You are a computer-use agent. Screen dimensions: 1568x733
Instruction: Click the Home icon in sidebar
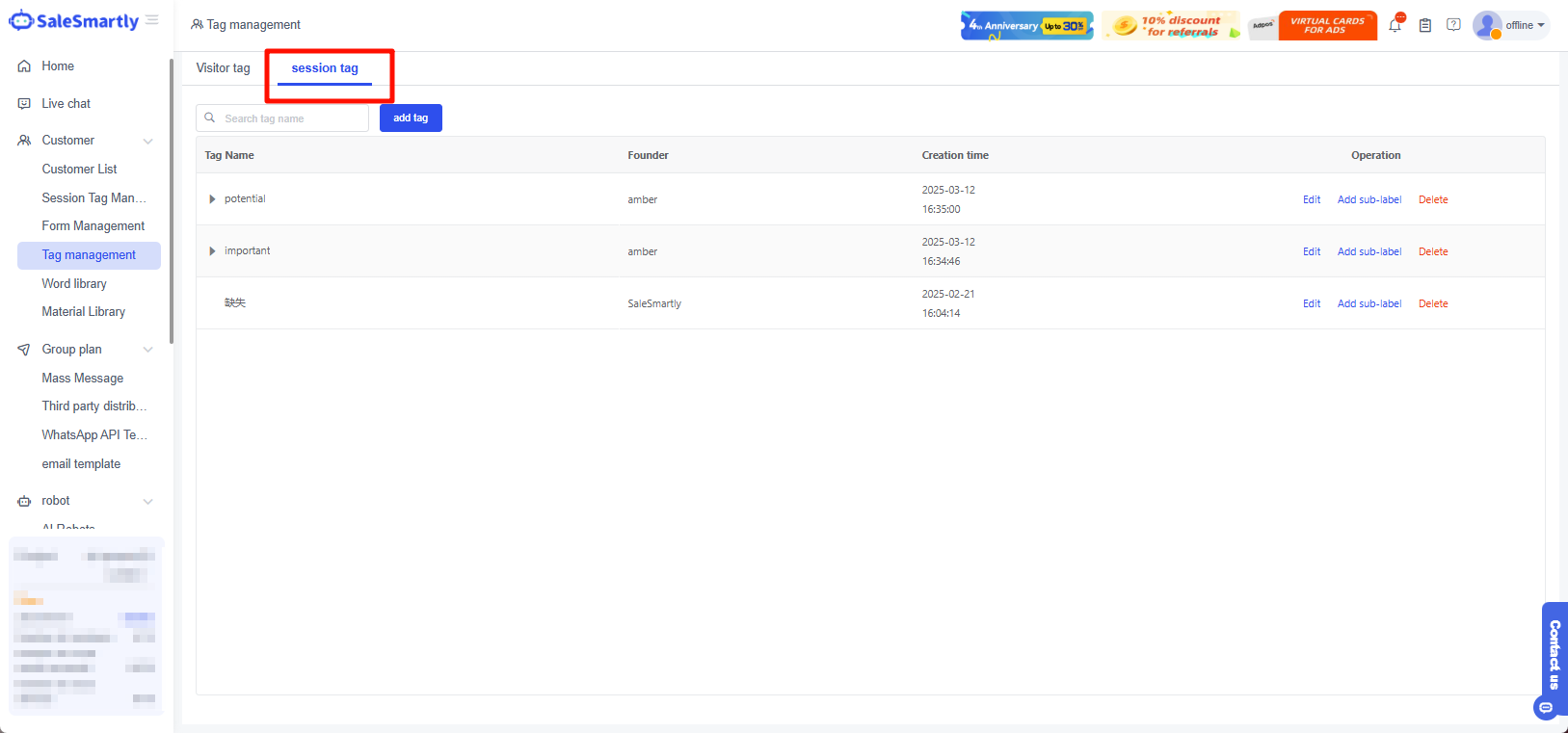24,66
